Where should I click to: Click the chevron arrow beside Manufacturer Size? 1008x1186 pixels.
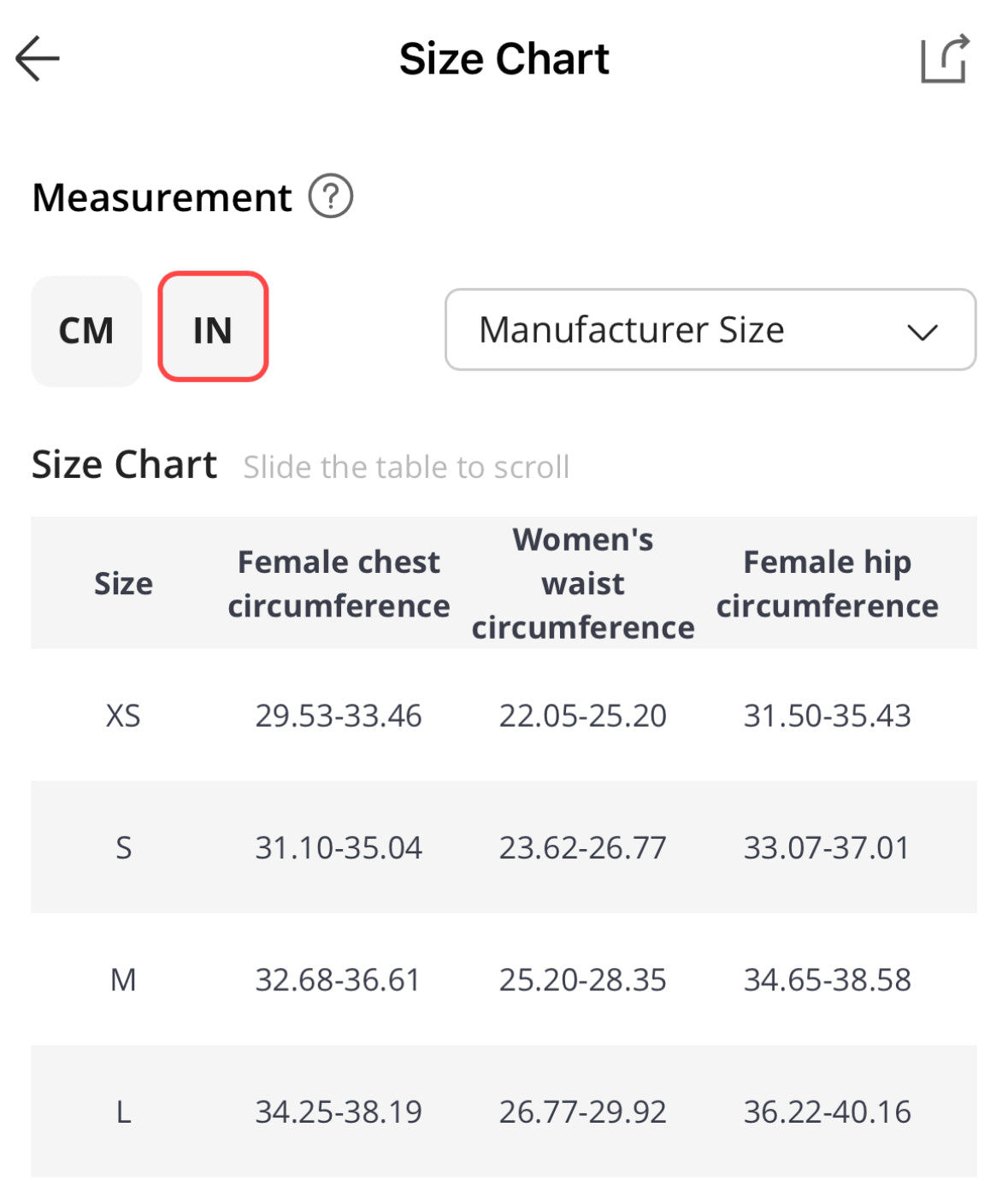tap(923, 332)
